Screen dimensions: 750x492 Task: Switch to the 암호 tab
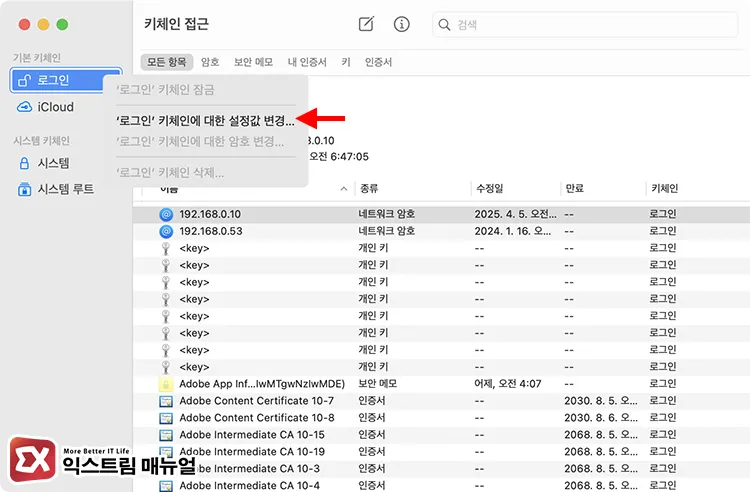click(210, 62)
